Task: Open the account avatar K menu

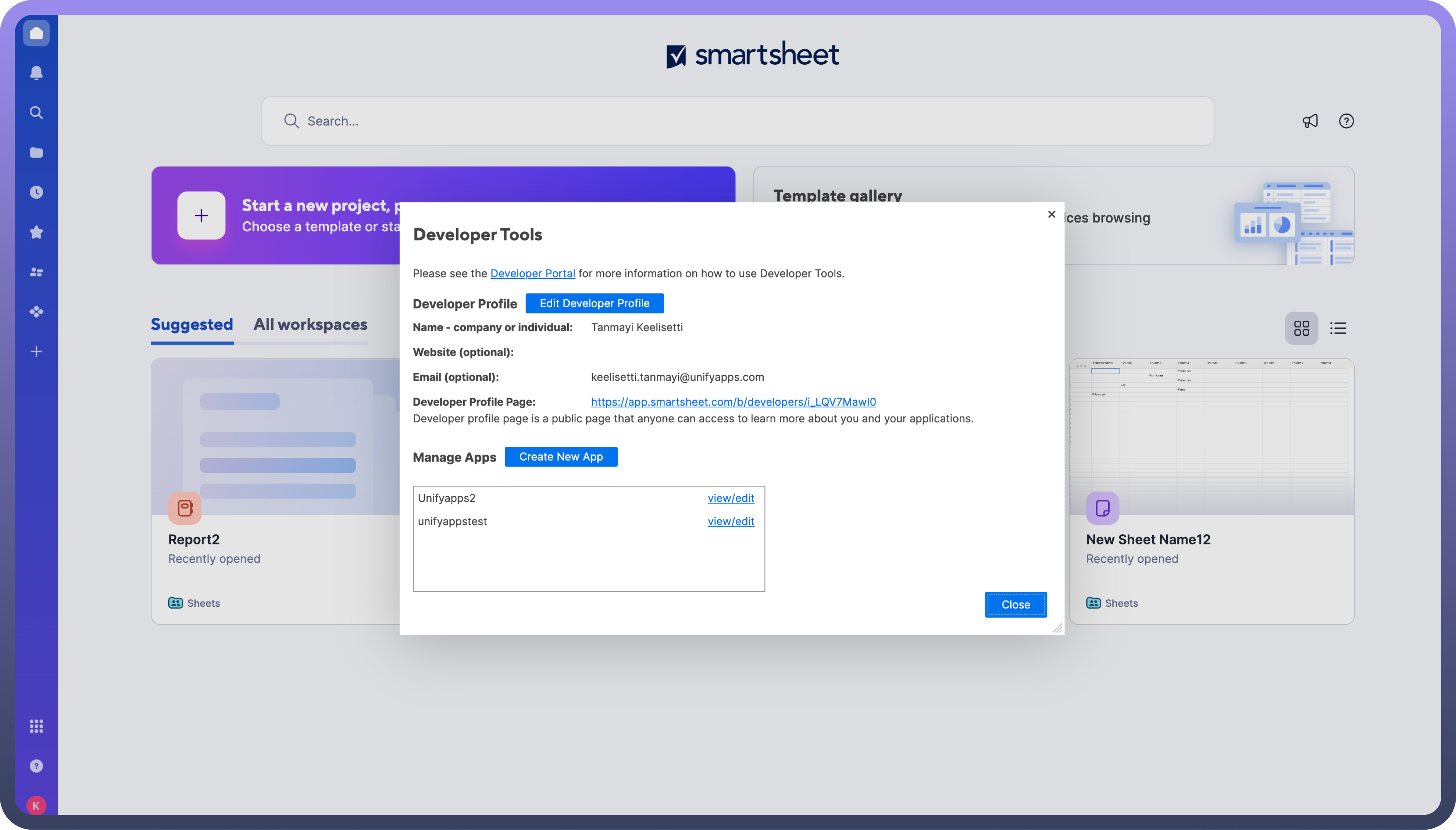Action: (x=36, y=805)
